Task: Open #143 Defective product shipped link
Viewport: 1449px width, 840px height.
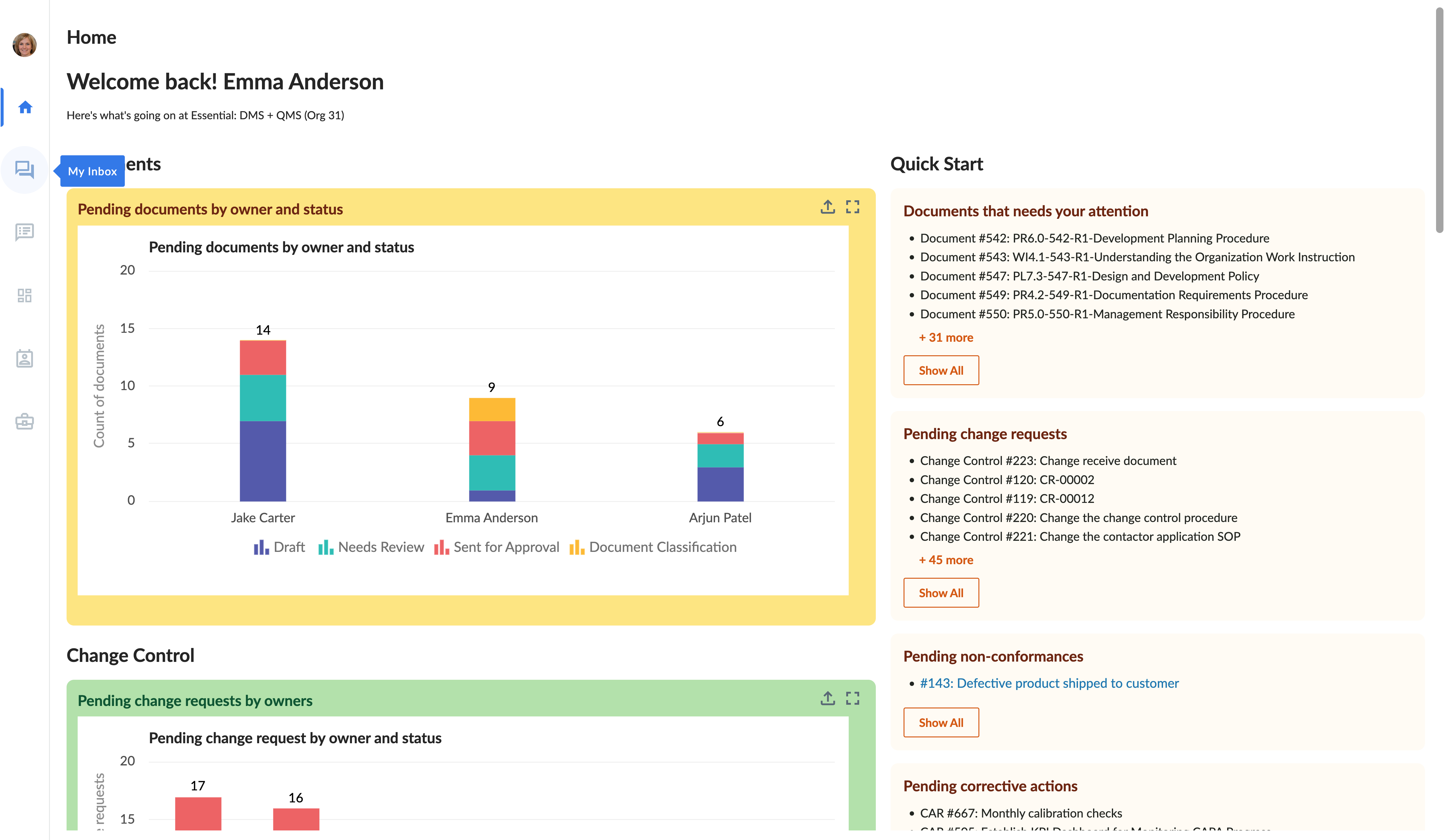Action: tap(1049, 683)
